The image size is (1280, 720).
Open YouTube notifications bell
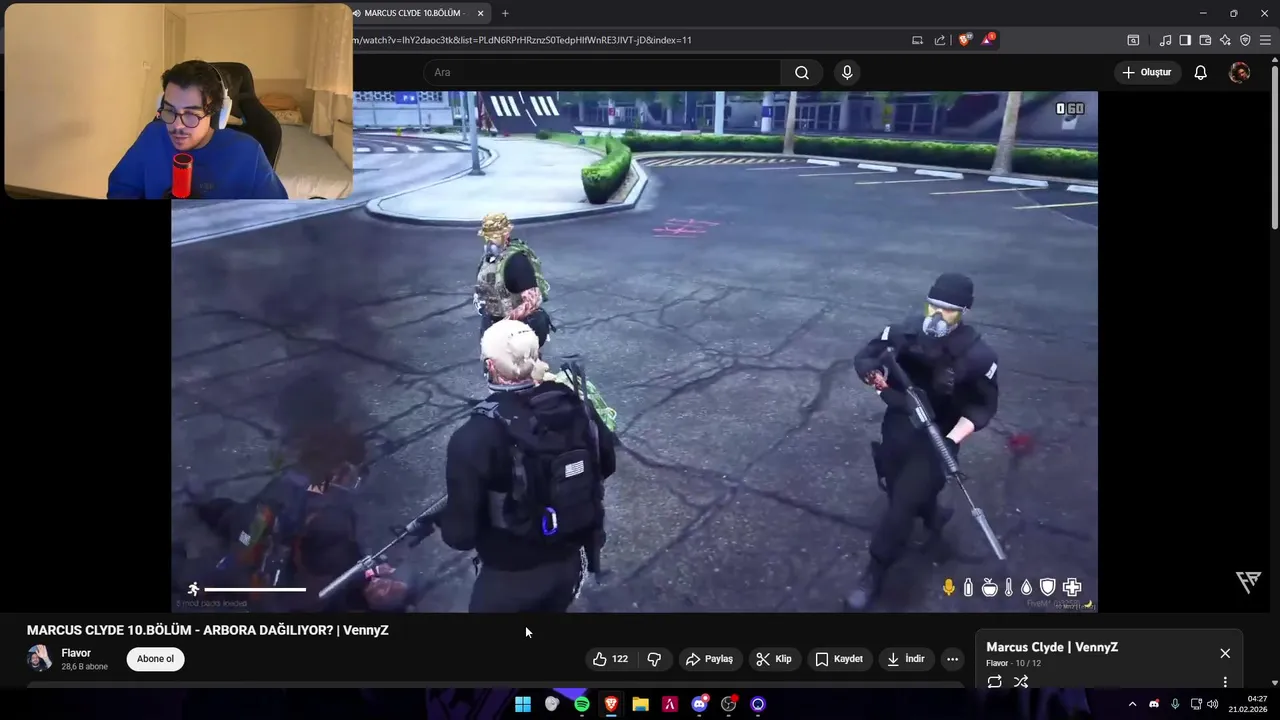(x=1201, y=72)
